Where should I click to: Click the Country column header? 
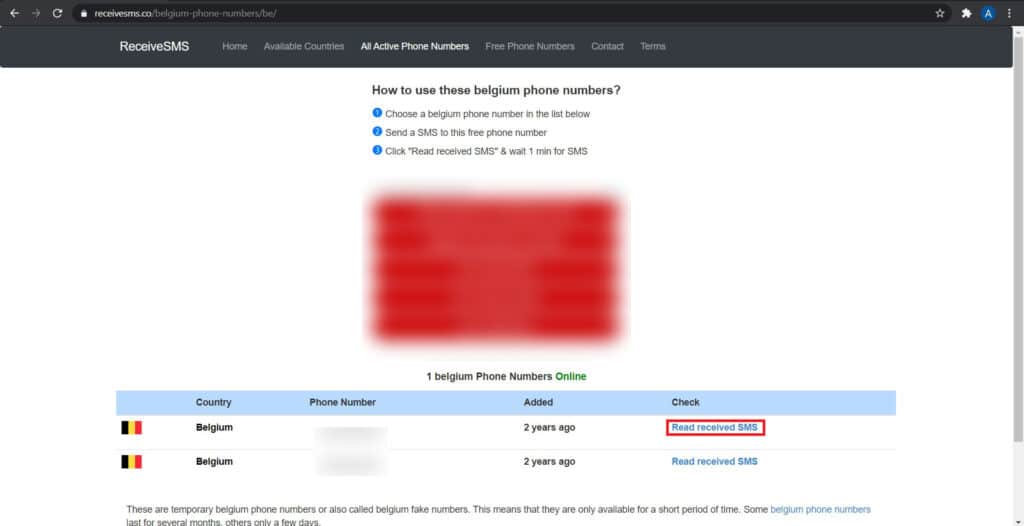pos(214,403)
